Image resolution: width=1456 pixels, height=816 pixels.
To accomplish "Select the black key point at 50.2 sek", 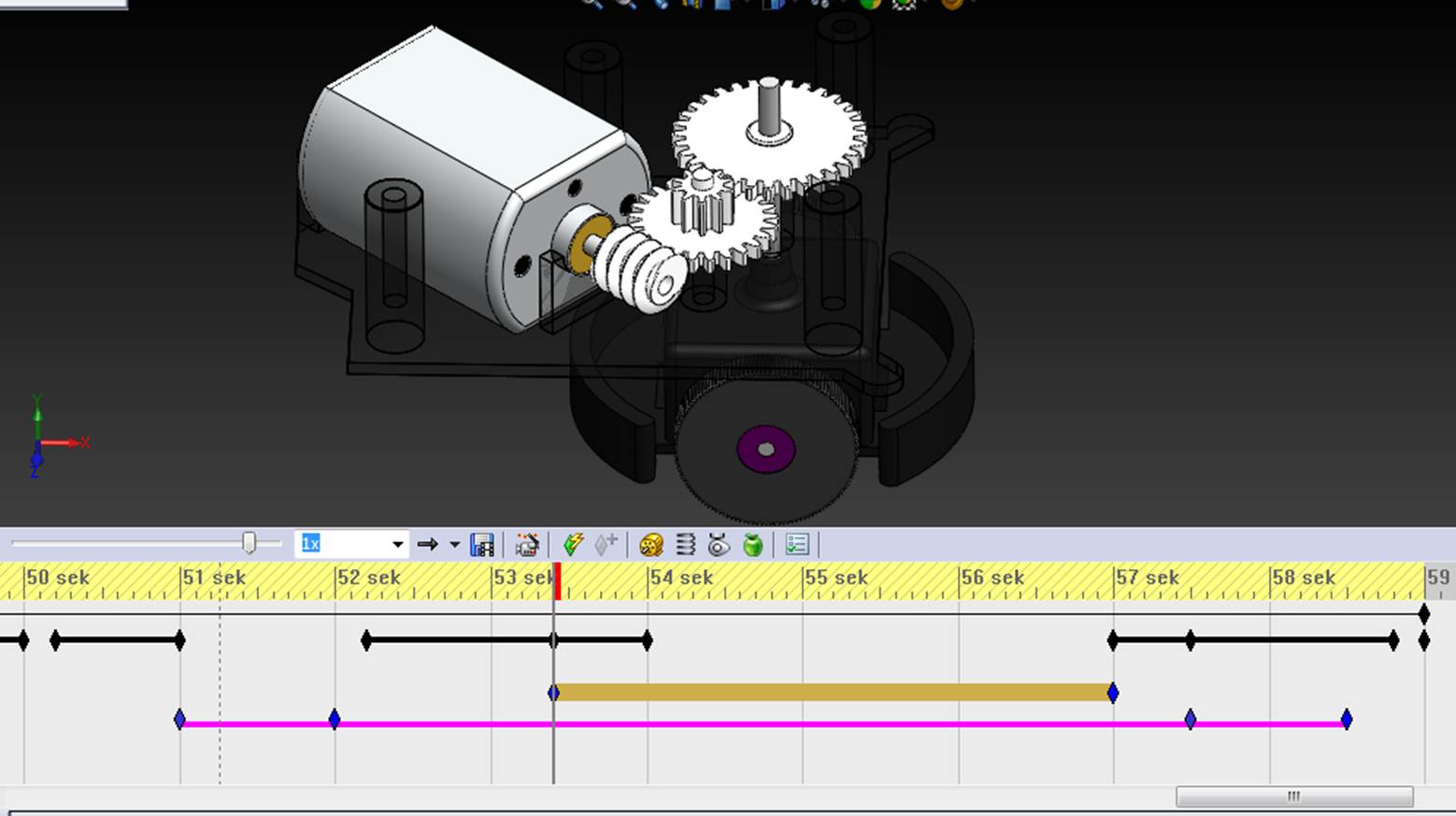I will point(55,640).
